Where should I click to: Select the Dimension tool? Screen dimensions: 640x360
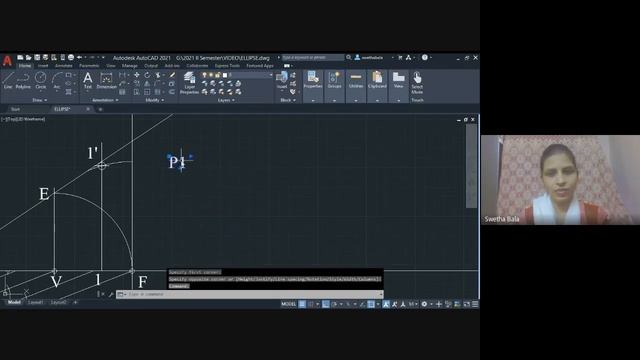click(106, 80)
